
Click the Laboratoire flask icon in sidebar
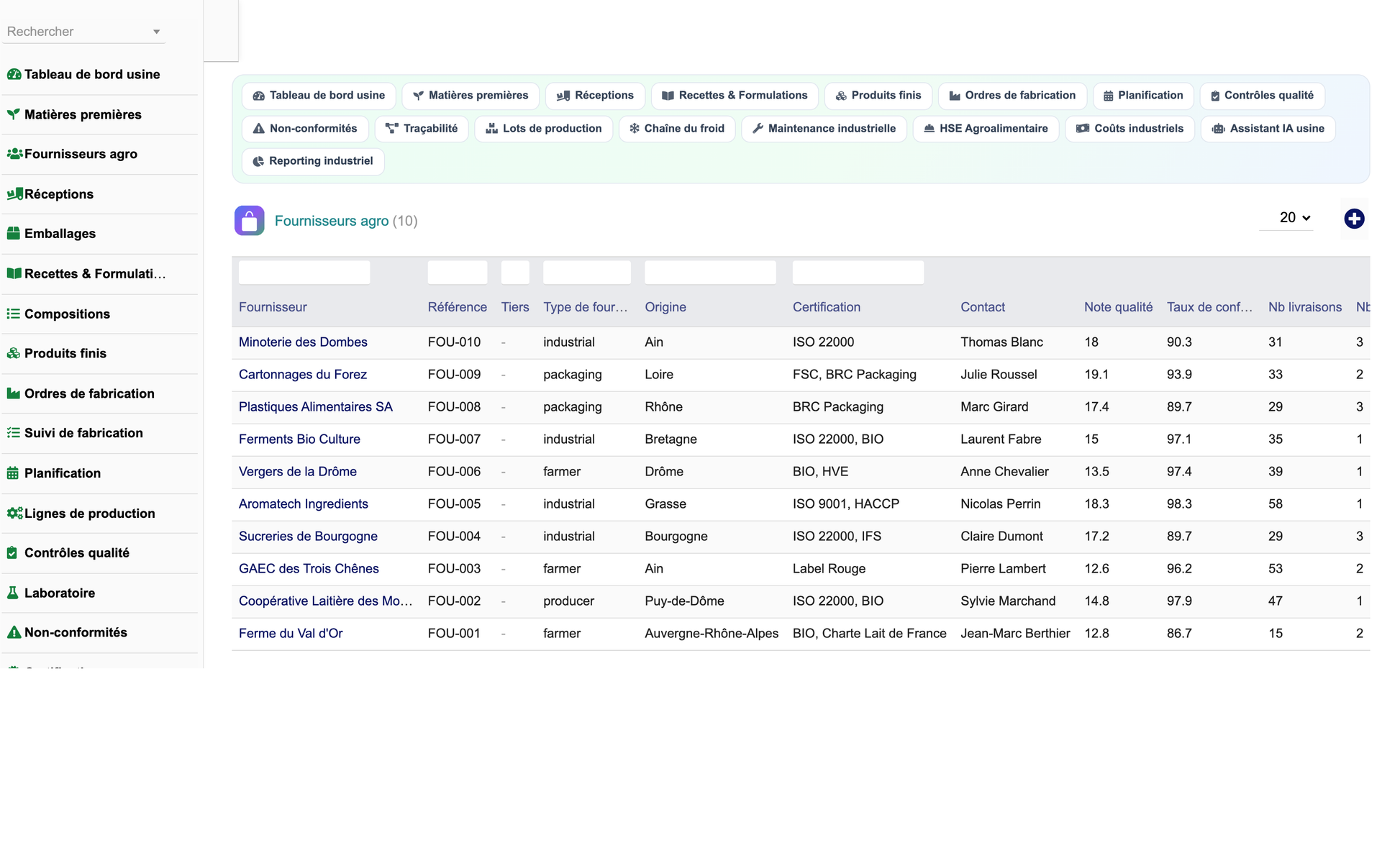[12, 593]
